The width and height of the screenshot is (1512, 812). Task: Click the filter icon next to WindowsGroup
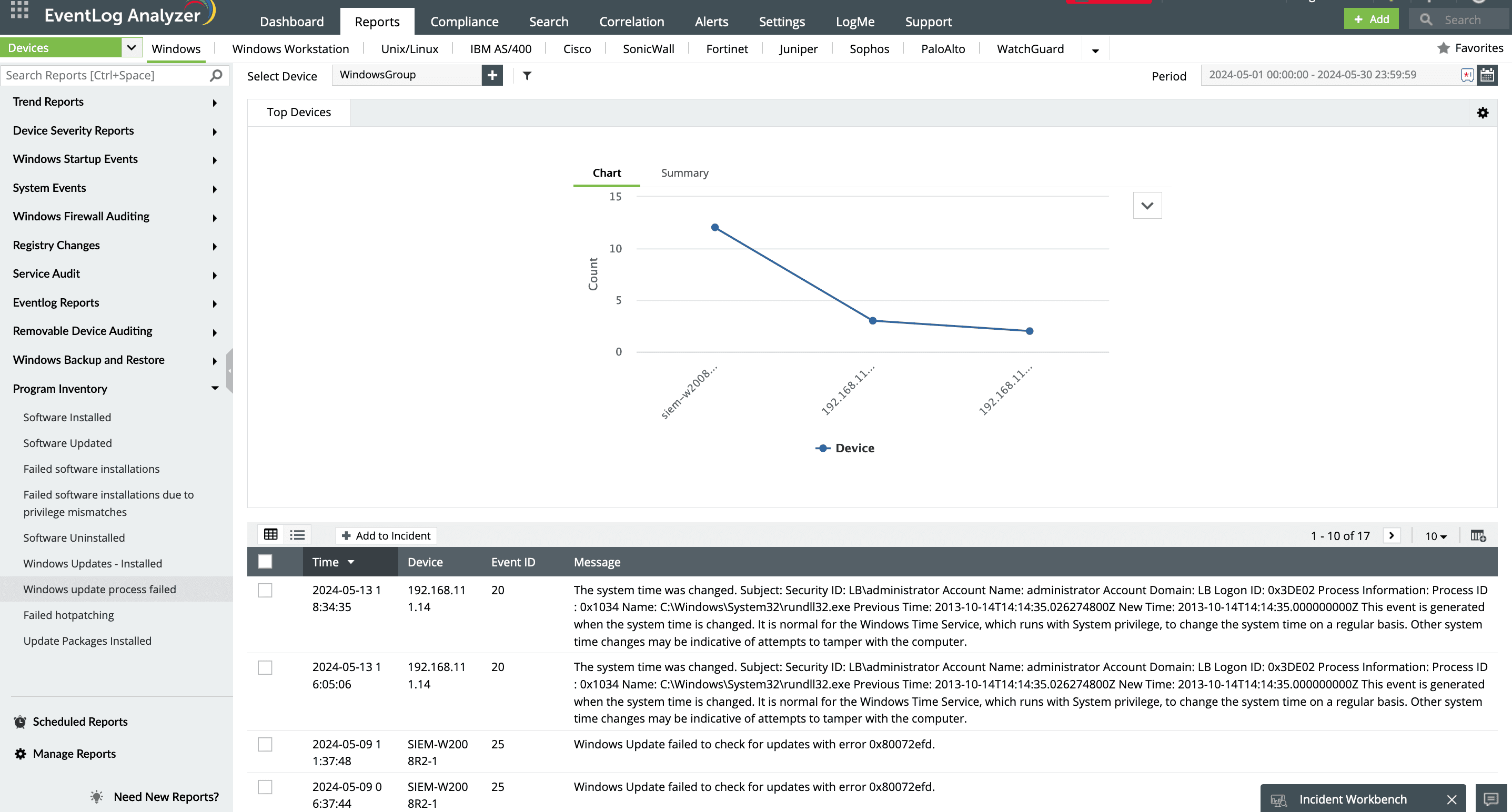(x=527, y=75)
